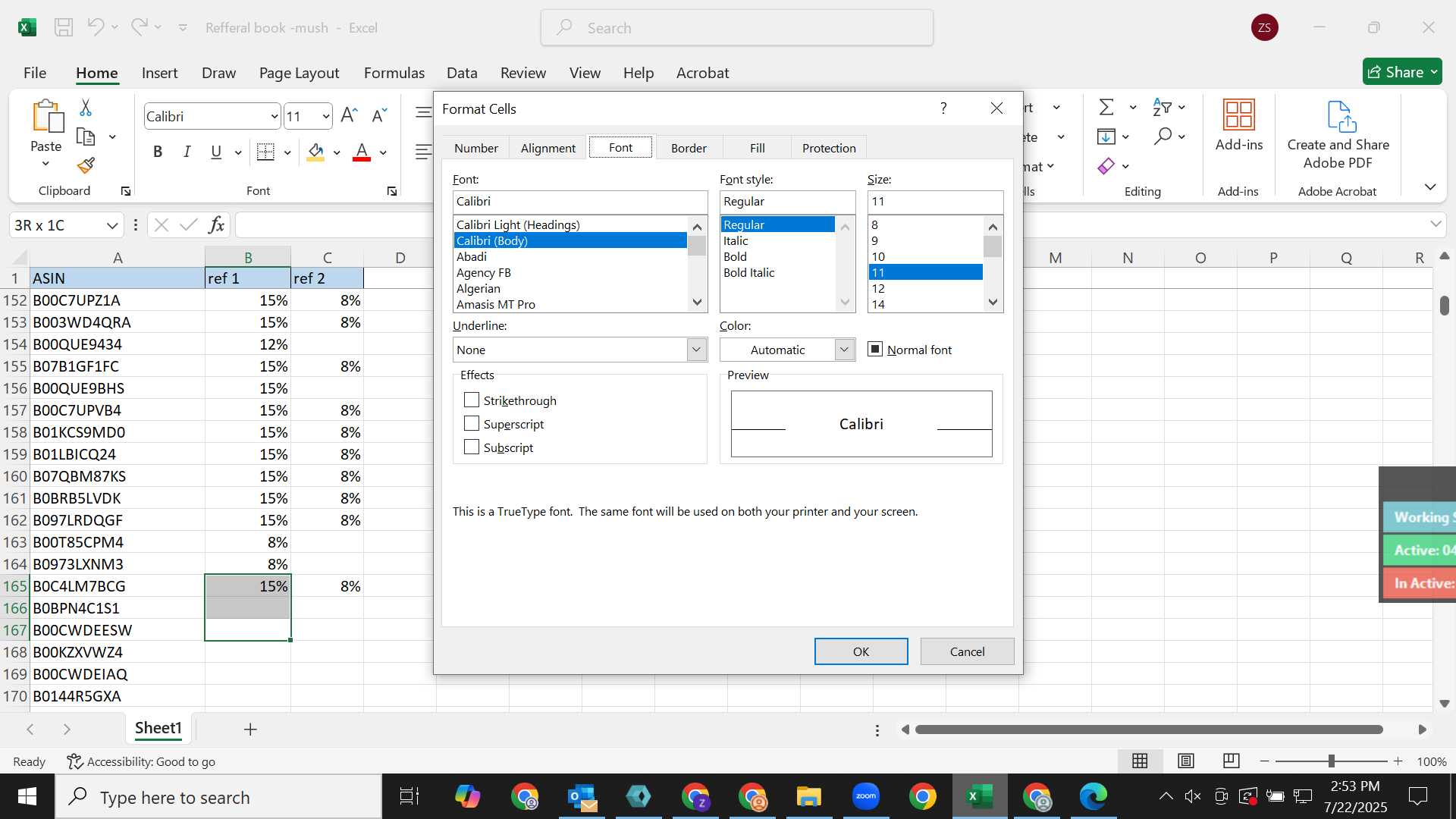Click Cancel in Format Cells dialog
The image size is (1456, 819).
967,651
